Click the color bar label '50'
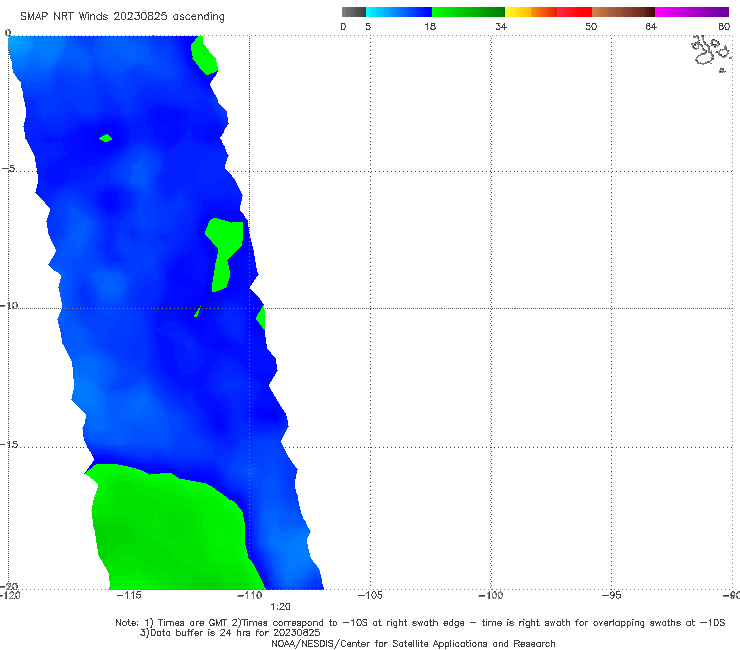The image size is (740, 650). 591,27
